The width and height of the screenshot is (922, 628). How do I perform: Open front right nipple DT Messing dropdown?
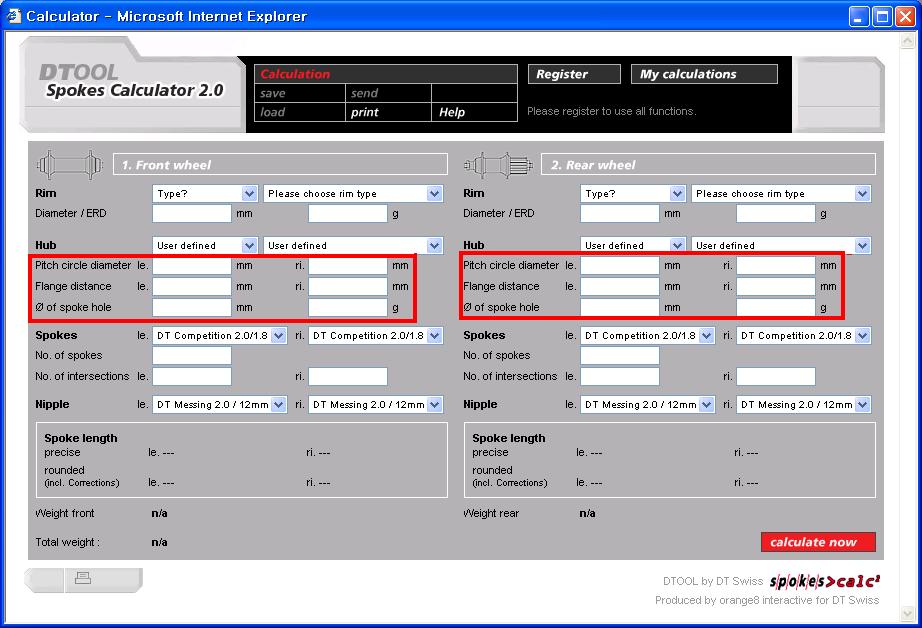click(x=376, y=405)
